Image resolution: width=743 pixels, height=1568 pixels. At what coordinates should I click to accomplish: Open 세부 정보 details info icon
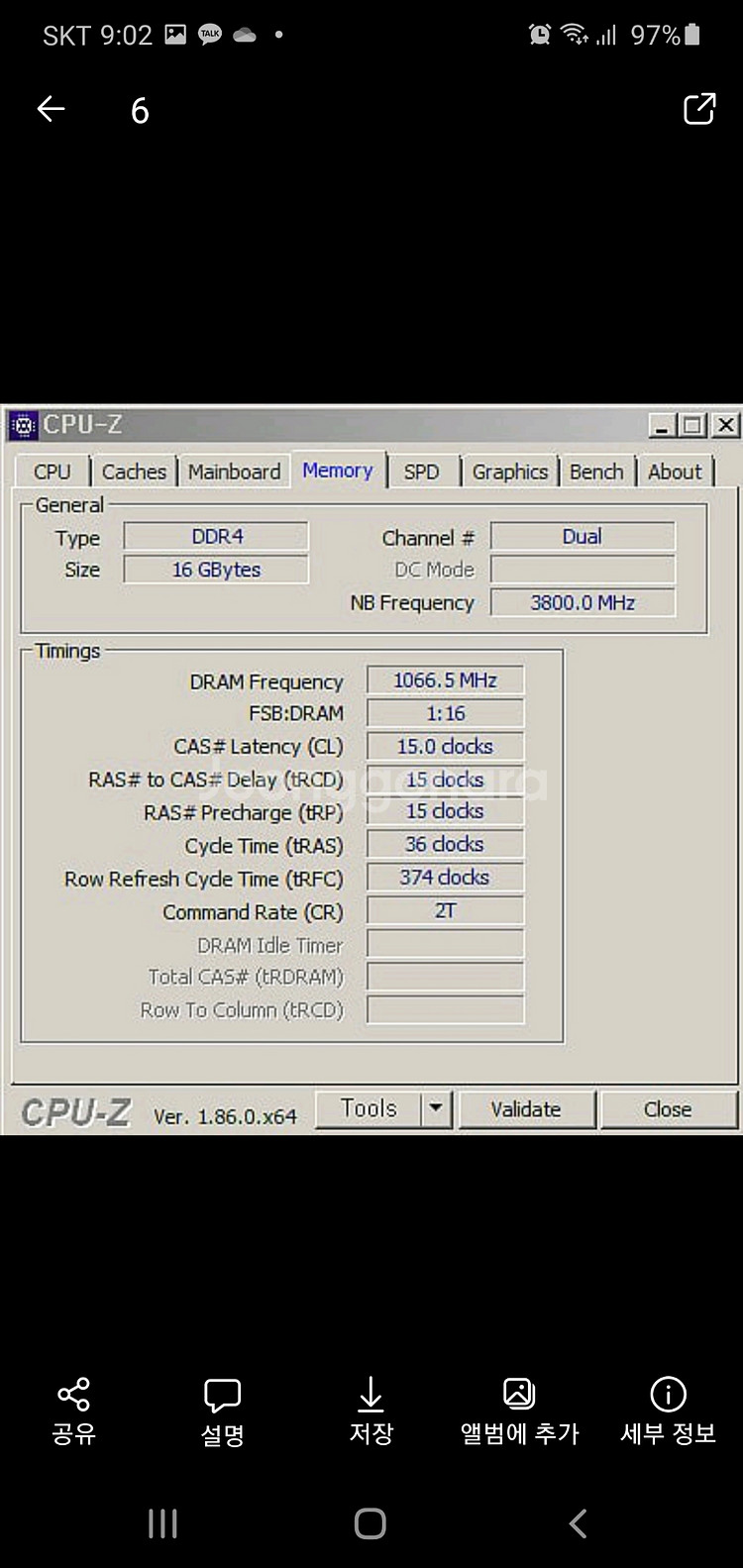(668, 1394)
